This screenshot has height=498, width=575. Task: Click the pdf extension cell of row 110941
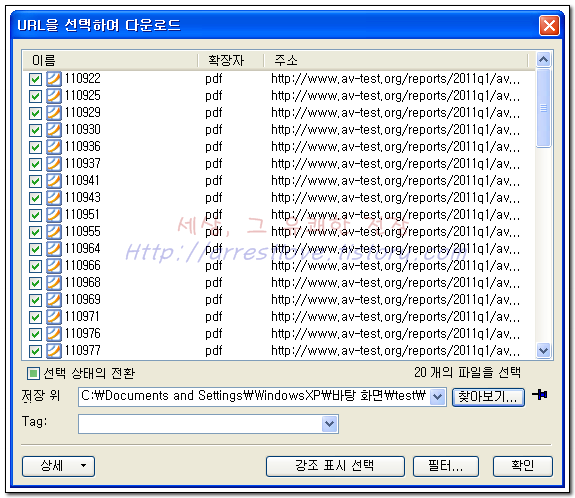pyautogui.click(x=214, y=181)
